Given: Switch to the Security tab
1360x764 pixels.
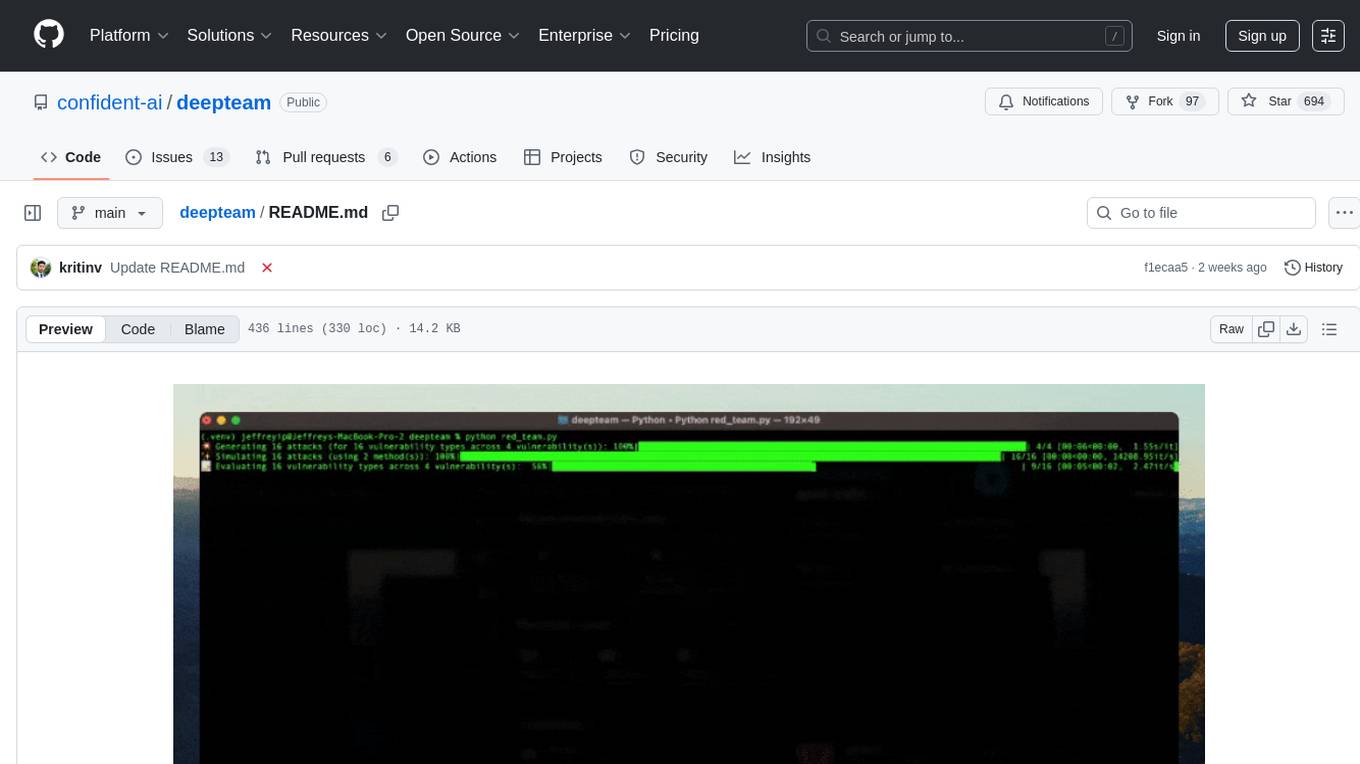Looking at the screenshot, I should [x=668, y=157].
